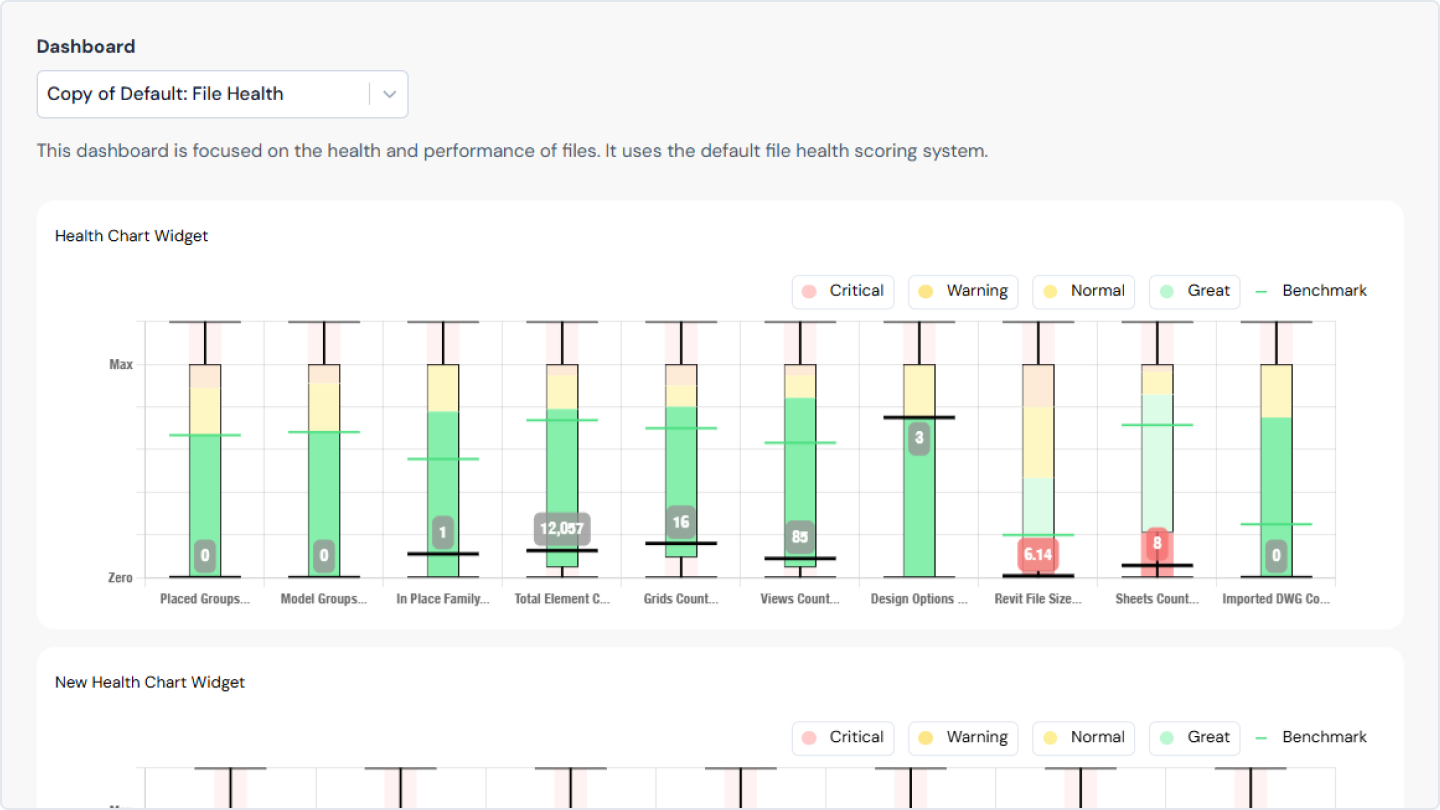This screenshot has width=1440, height=810.
Task: Click the red 6.14 badge on Revit File Size
Action: point(1038,554)
